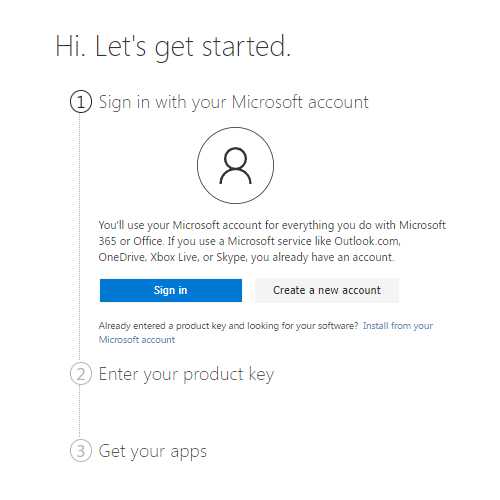500x500 pixels.
Task: Click the Hi. Let's get started title
Action: pos(173,47)
